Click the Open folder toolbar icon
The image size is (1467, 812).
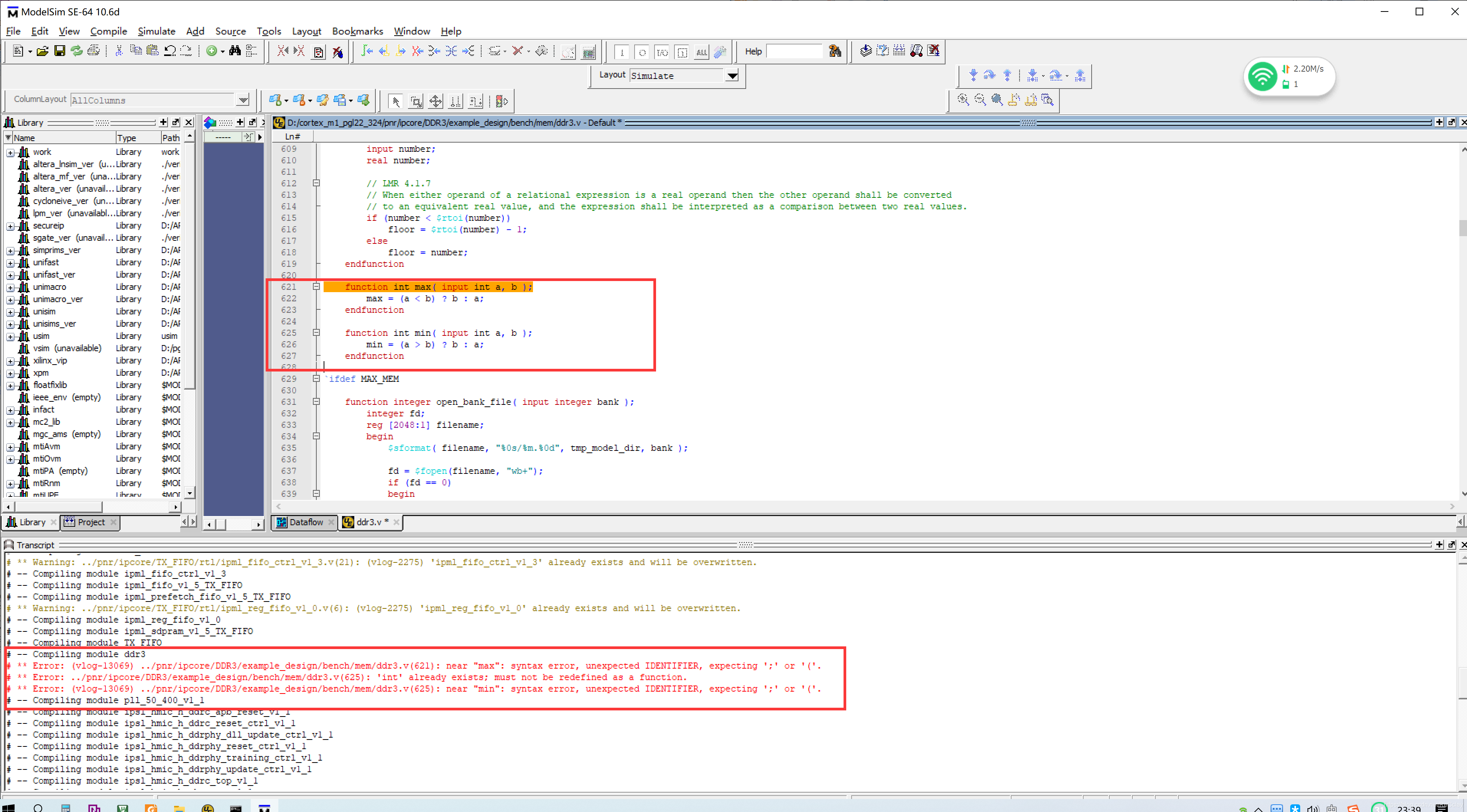pyautogui.click(x=42, y=51)
